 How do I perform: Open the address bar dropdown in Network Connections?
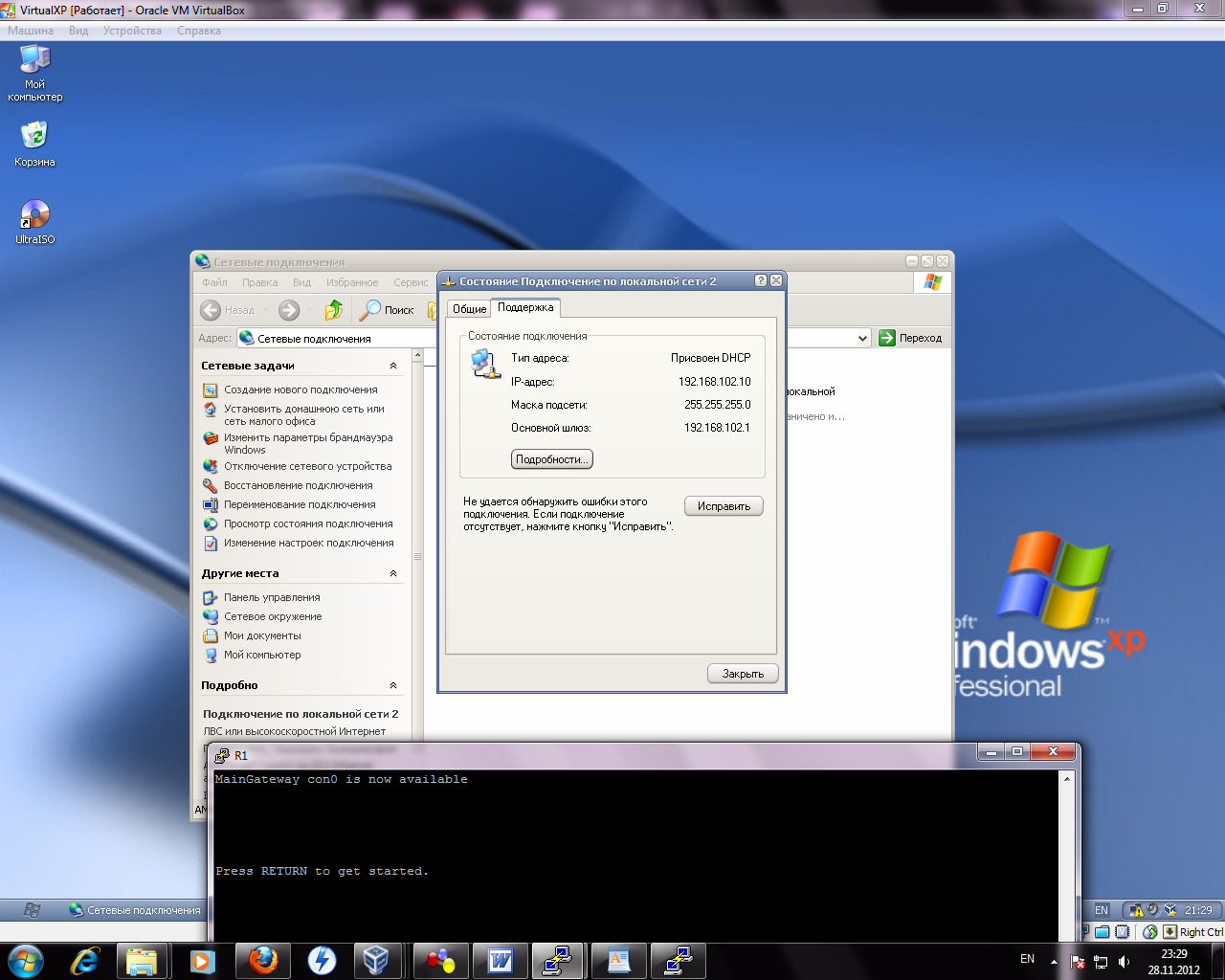[x=862, y=338]
